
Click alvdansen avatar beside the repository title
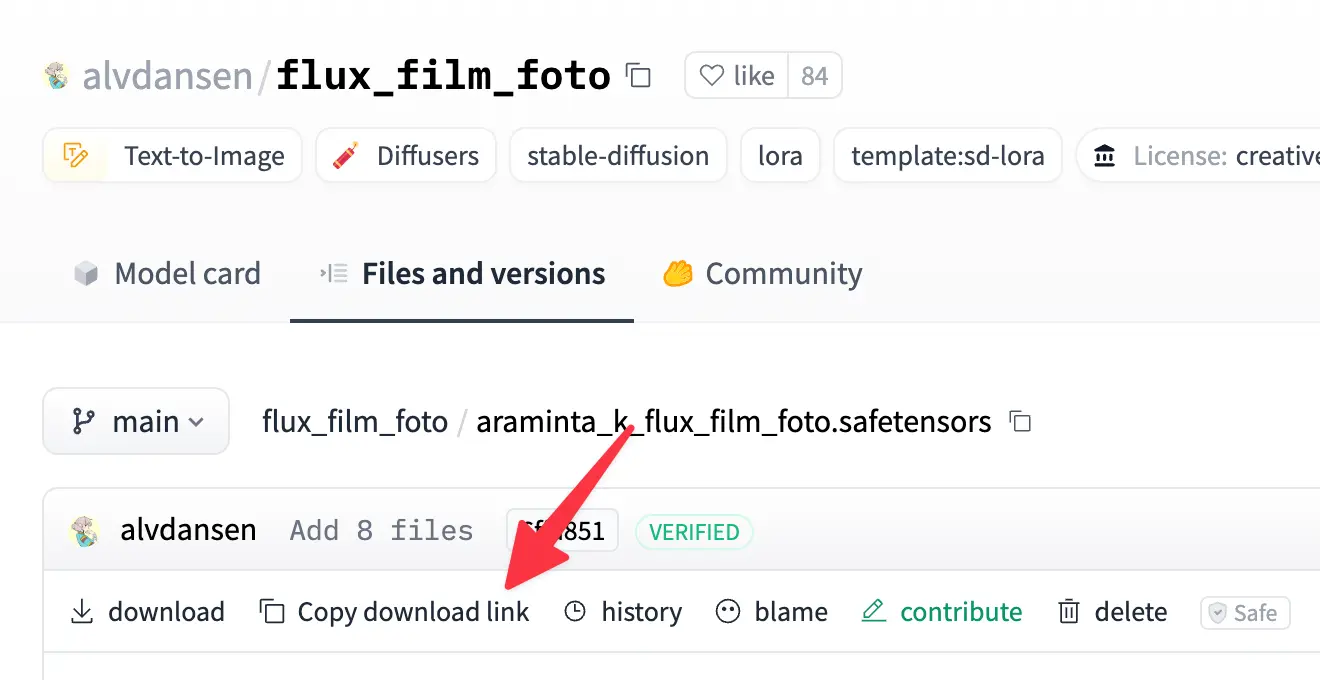tap(58, 76)
